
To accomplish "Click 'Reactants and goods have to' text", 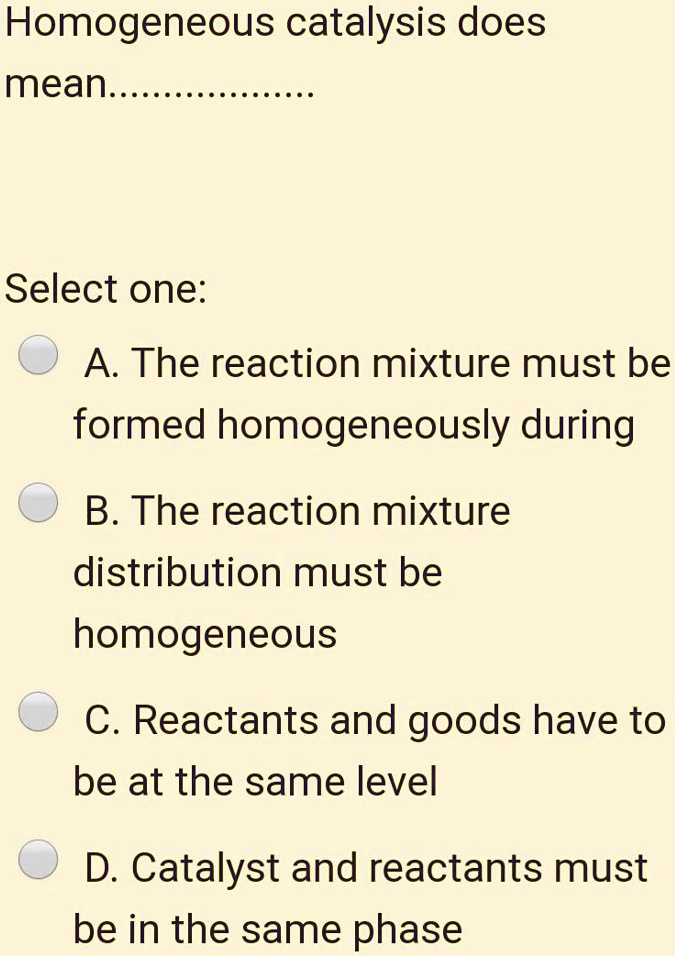I will click(399, 720).
